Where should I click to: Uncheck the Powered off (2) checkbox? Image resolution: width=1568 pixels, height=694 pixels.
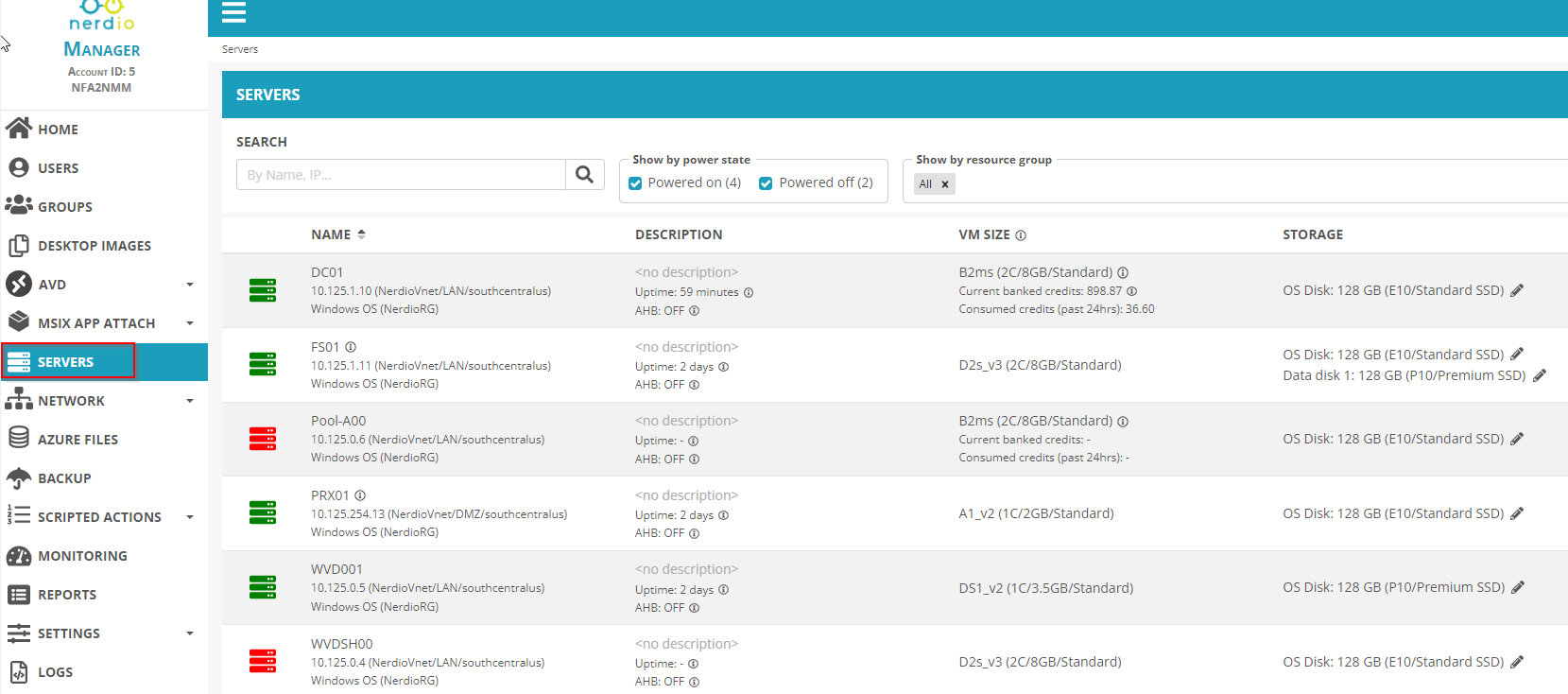767,183
